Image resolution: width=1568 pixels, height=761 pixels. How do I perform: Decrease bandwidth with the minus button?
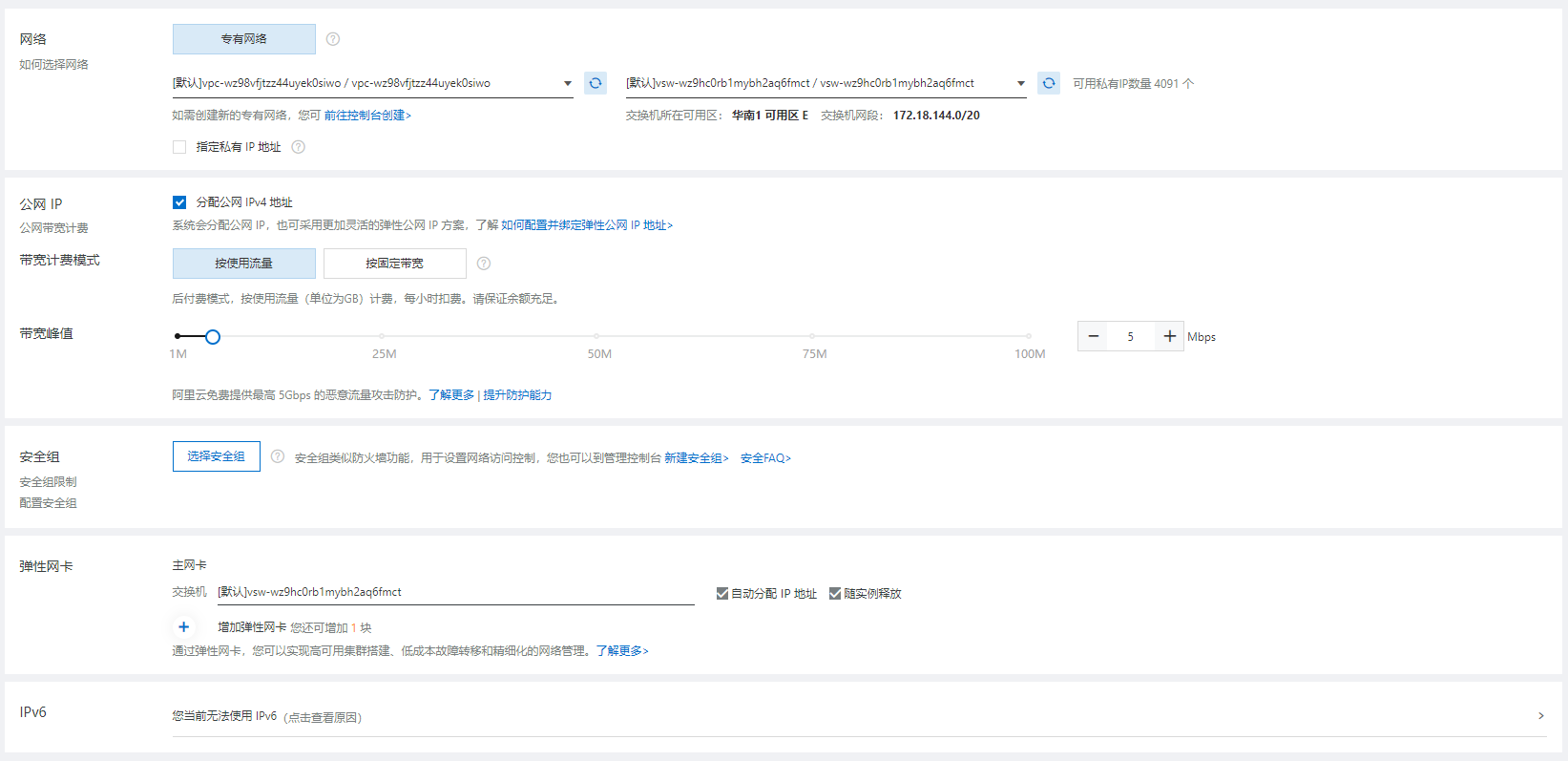coord(1094,336)
